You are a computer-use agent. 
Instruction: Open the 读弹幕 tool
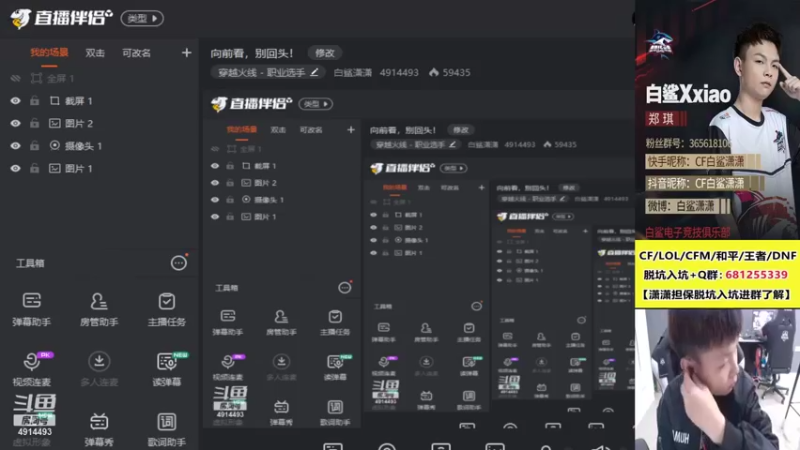pos(166,369)
